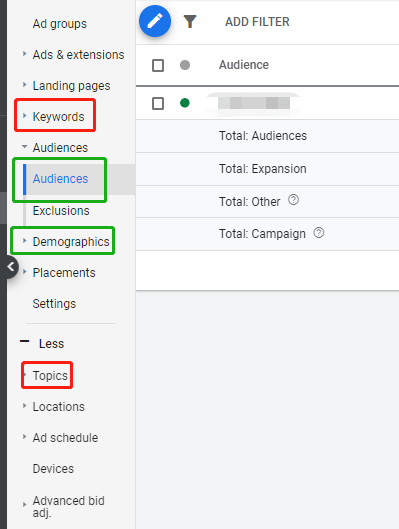Click the green status dot in audience row
This screenshot has width=399, height=529.
[x=185, y=103]
